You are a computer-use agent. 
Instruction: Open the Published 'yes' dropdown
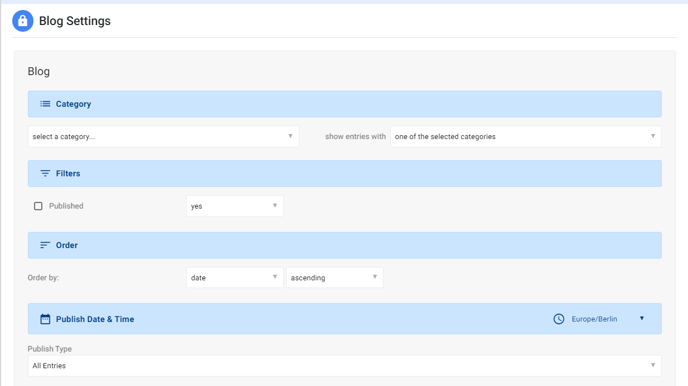coord(235,206)
